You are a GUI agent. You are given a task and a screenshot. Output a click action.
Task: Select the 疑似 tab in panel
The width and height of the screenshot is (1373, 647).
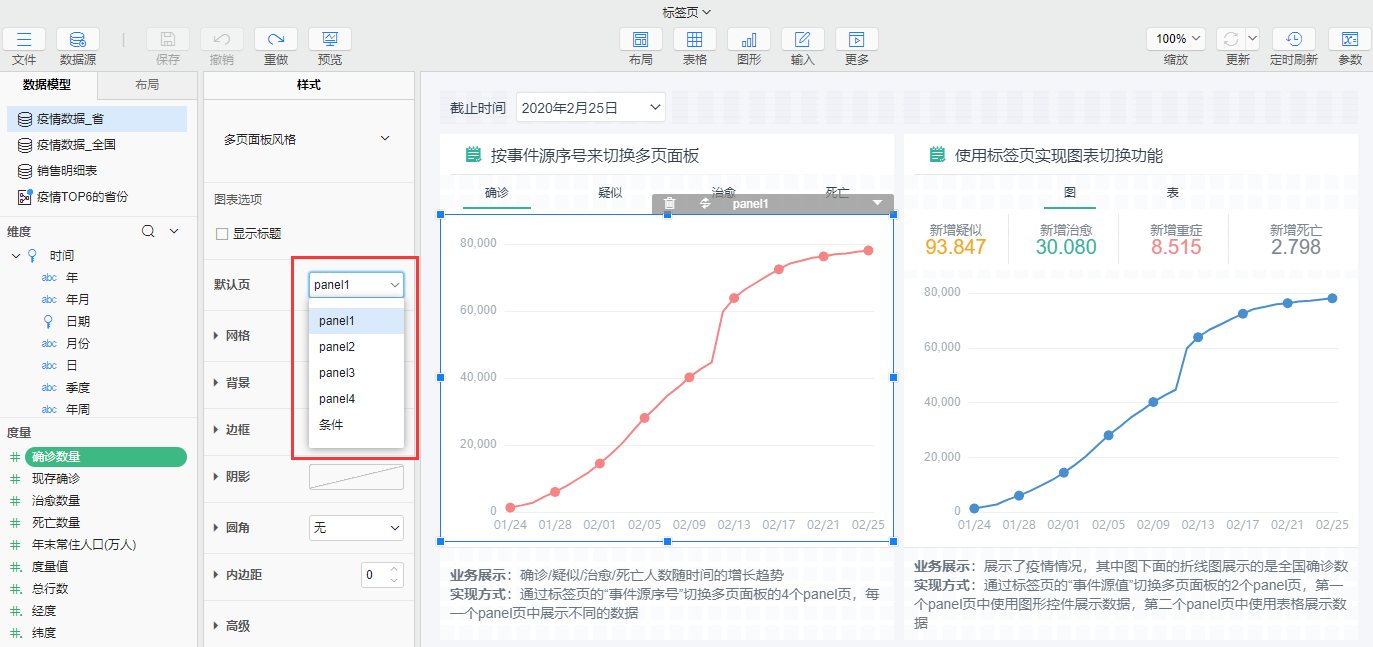click(x=610, y=192)
